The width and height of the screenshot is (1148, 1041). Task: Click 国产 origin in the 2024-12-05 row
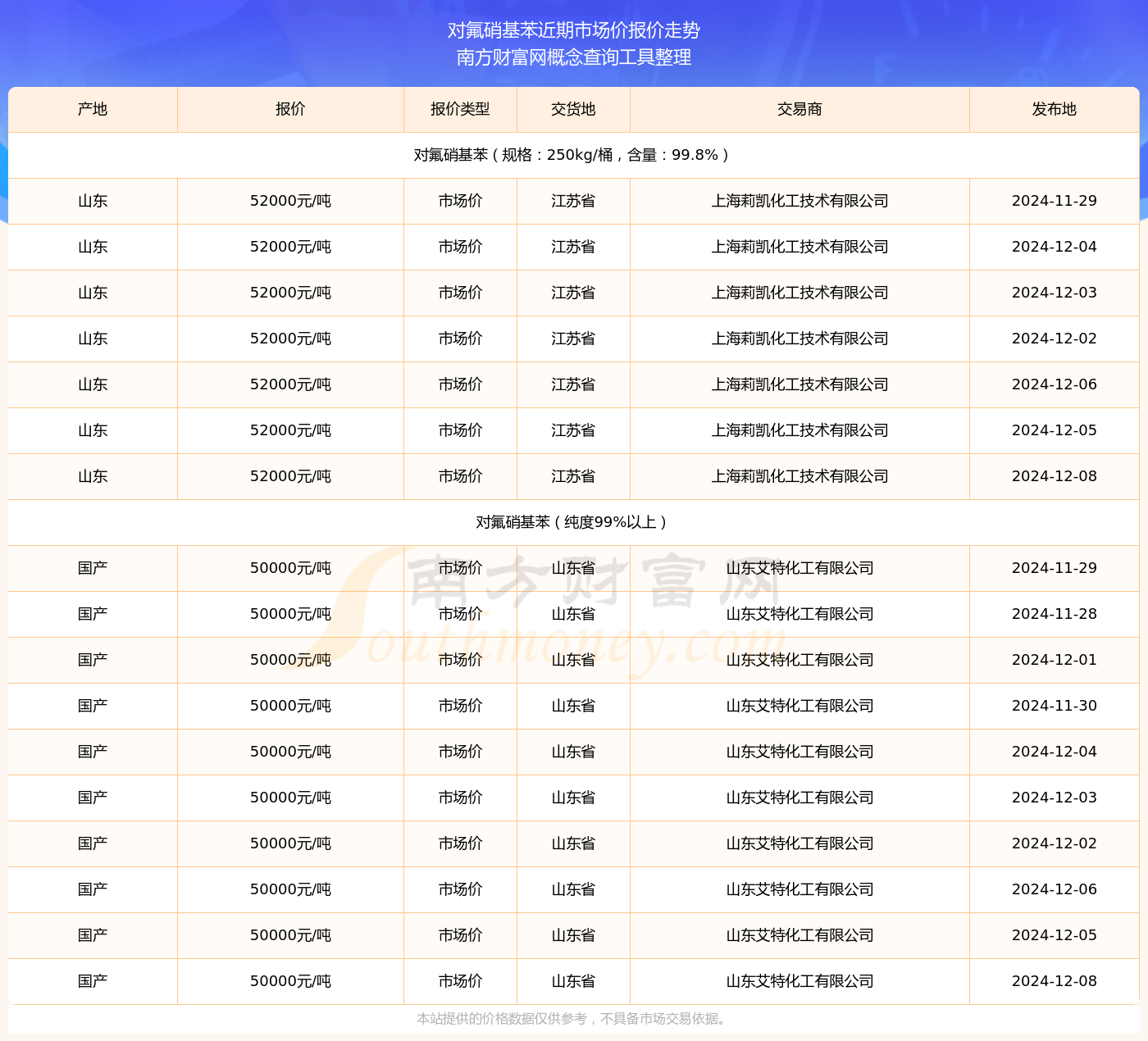point(93,935)
